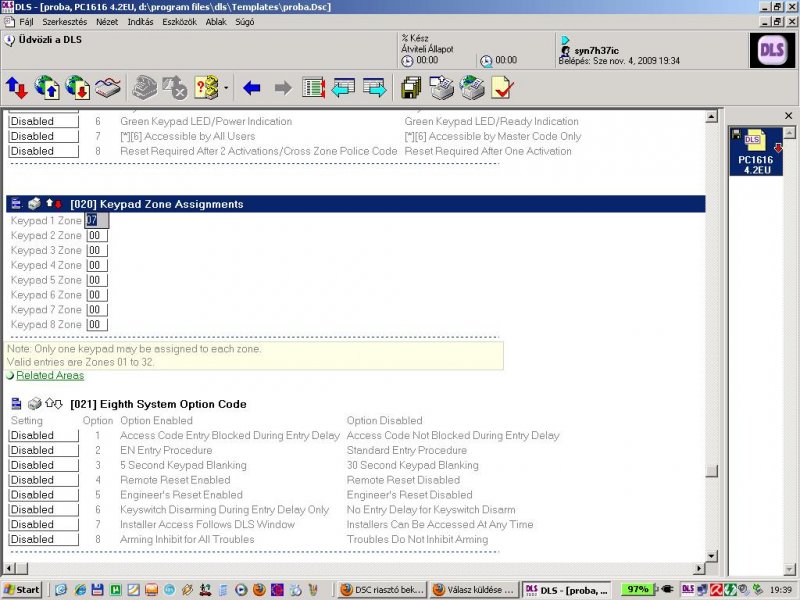Click the green section list icon
800x600 pixels.
pos(313,88)
